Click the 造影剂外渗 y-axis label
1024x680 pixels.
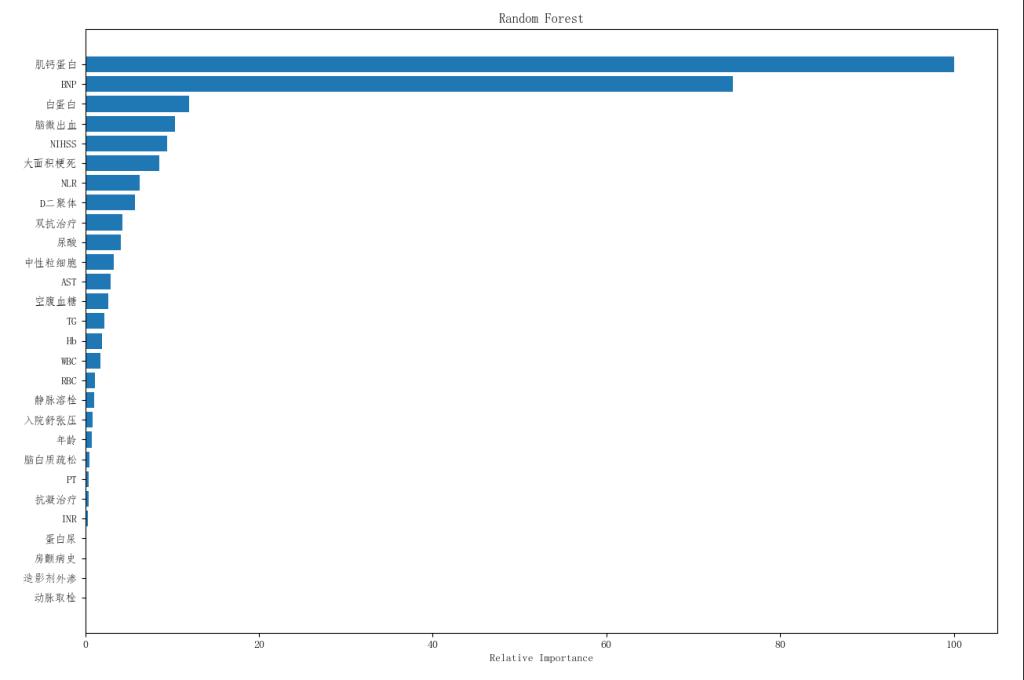pyautogui.click(x=50, y=578)
